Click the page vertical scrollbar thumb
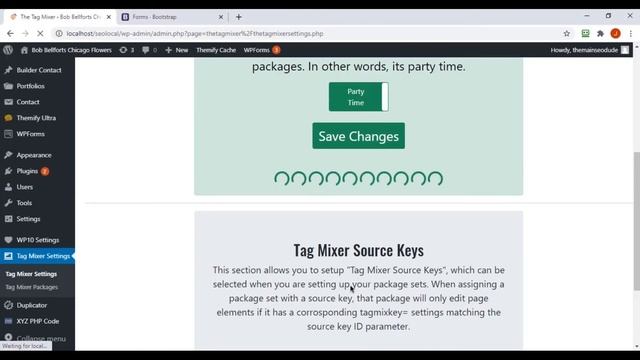The width and height of the screenshot is (640, 360). coord(636,221)
